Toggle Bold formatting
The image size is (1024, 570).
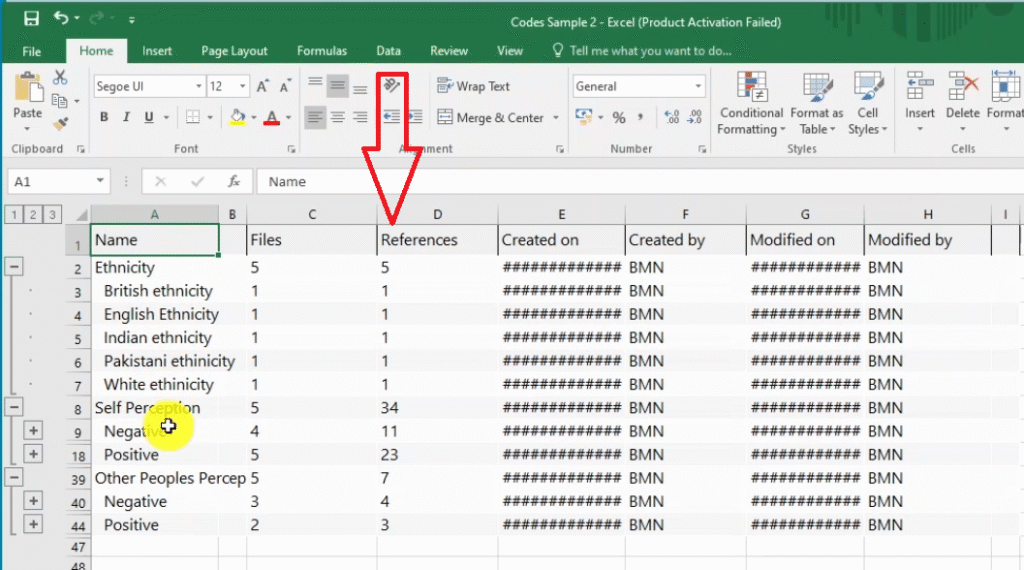click(x=104, y=118)
